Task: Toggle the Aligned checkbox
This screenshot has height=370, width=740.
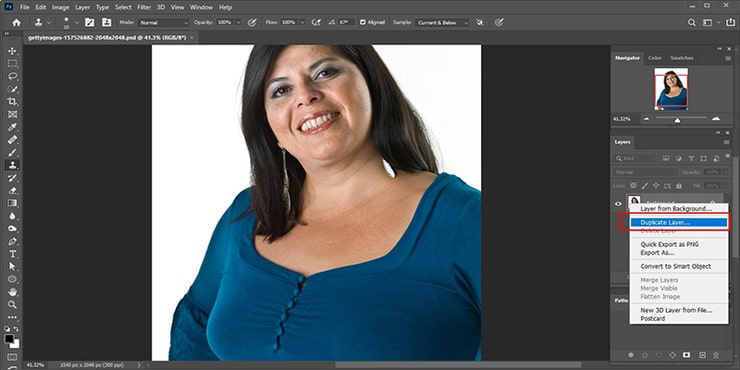Action: pyautogui.click(x=362, y=22)
